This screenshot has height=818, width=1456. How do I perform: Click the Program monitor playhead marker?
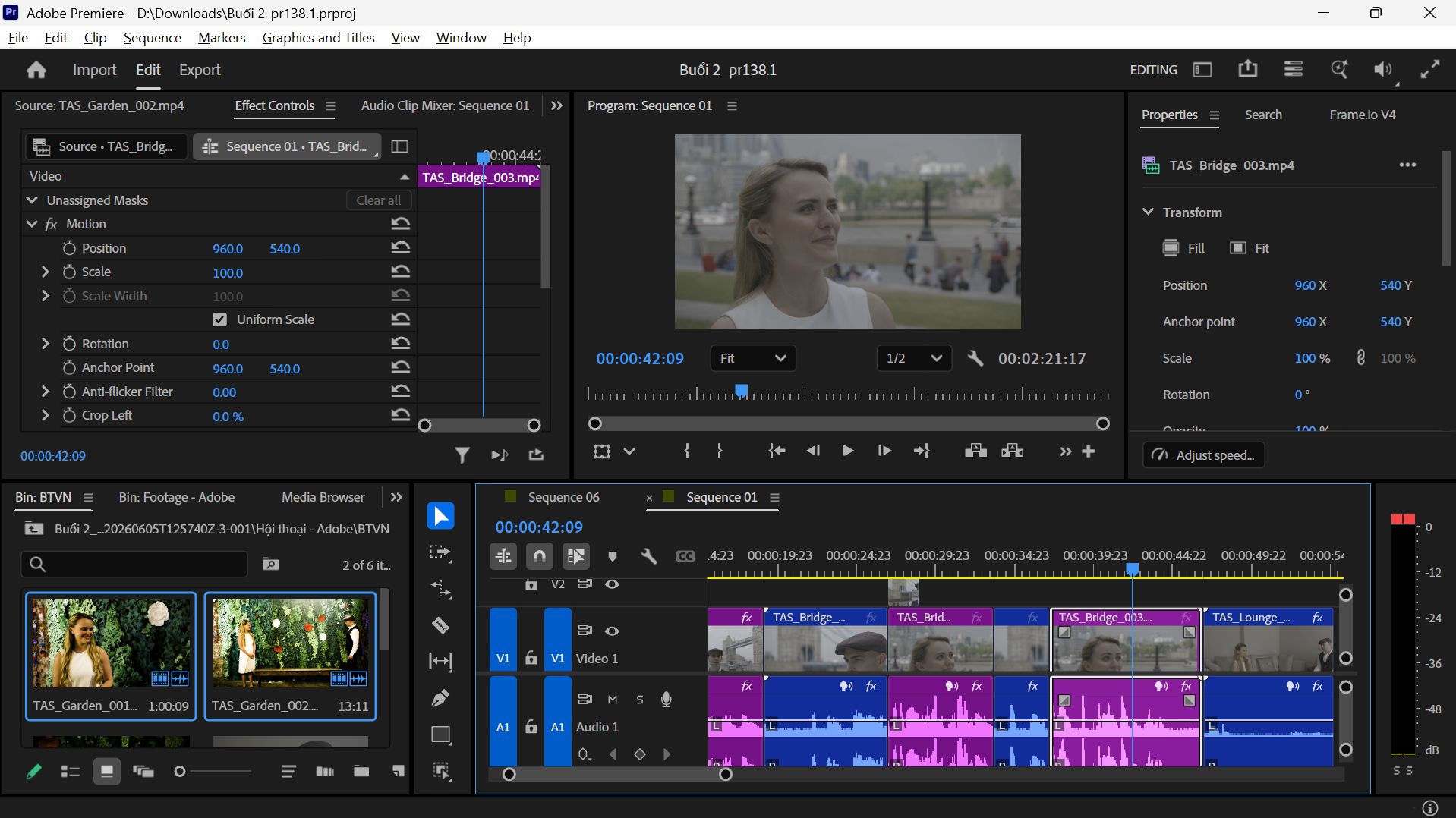(x=741, y=391)
